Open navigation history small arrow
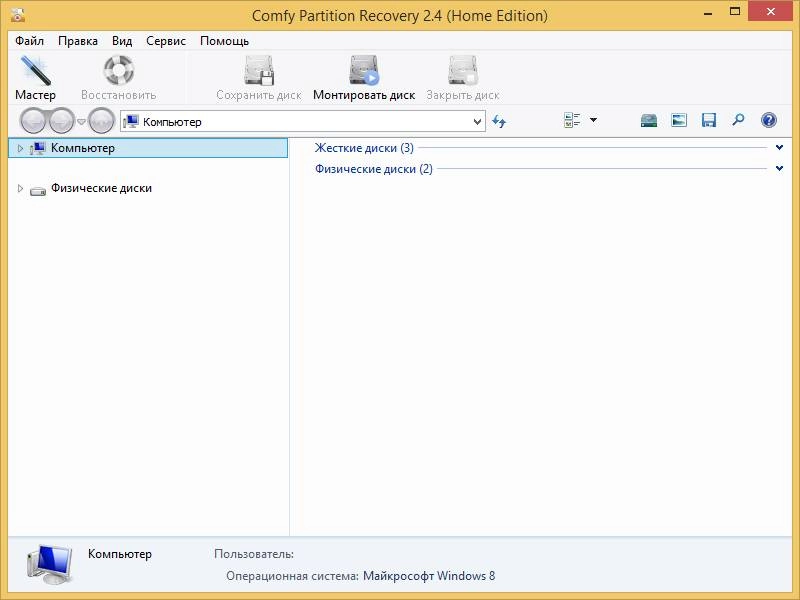Screen dimensions: 800x600 point(81,121)
